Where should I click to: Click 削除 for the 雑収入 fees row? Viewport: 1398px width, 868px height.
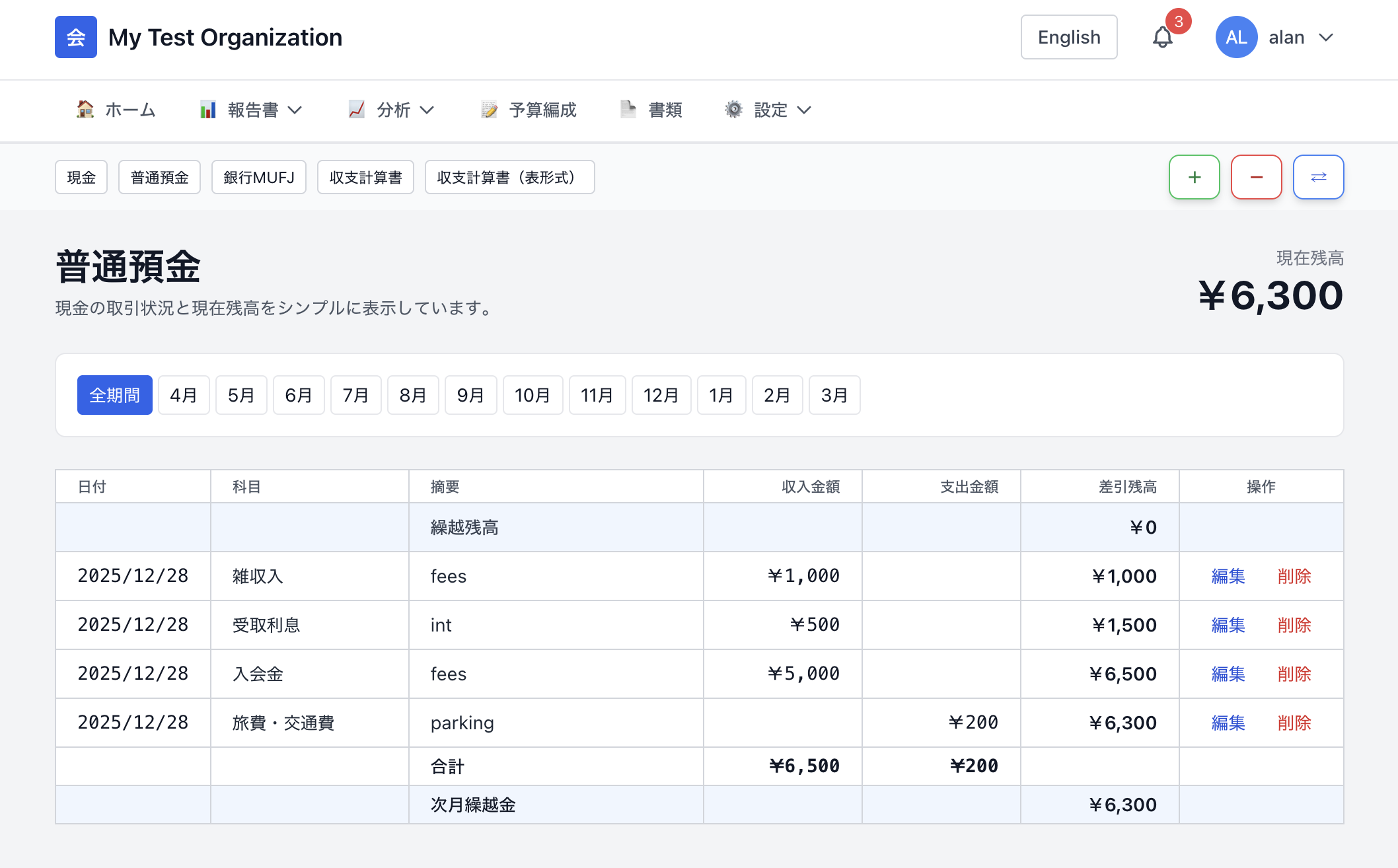1294,576
